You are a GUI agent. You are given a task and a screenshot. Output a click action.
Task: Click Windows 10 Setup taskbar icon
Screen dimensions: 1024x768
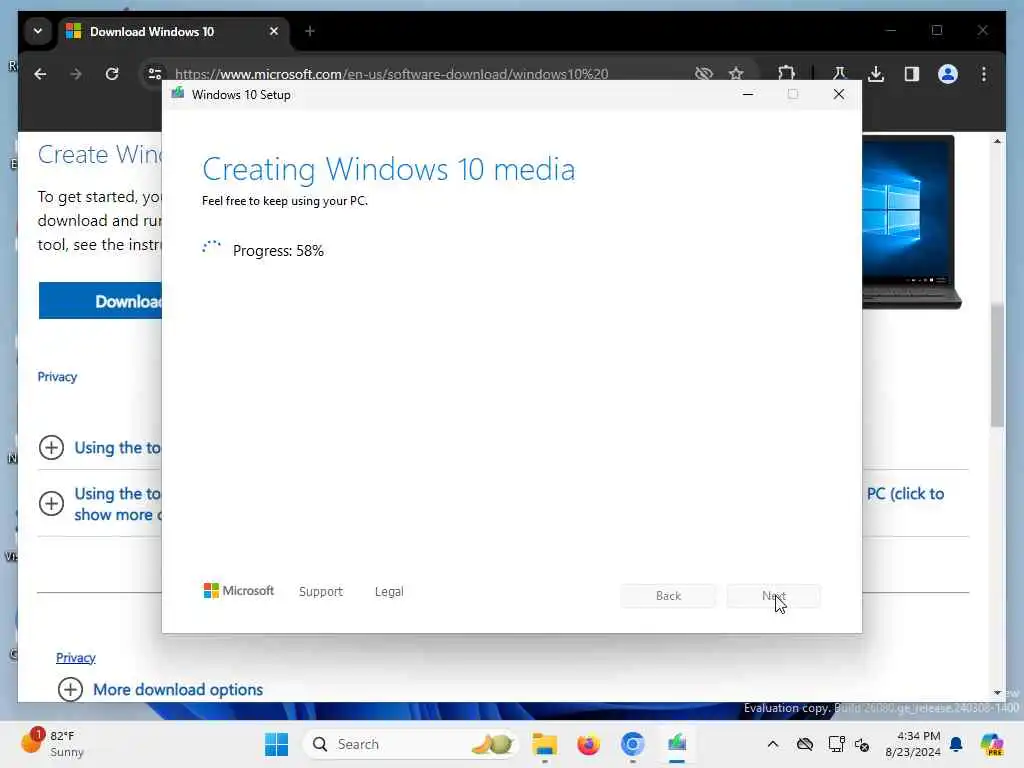click(x=677, y=744)
